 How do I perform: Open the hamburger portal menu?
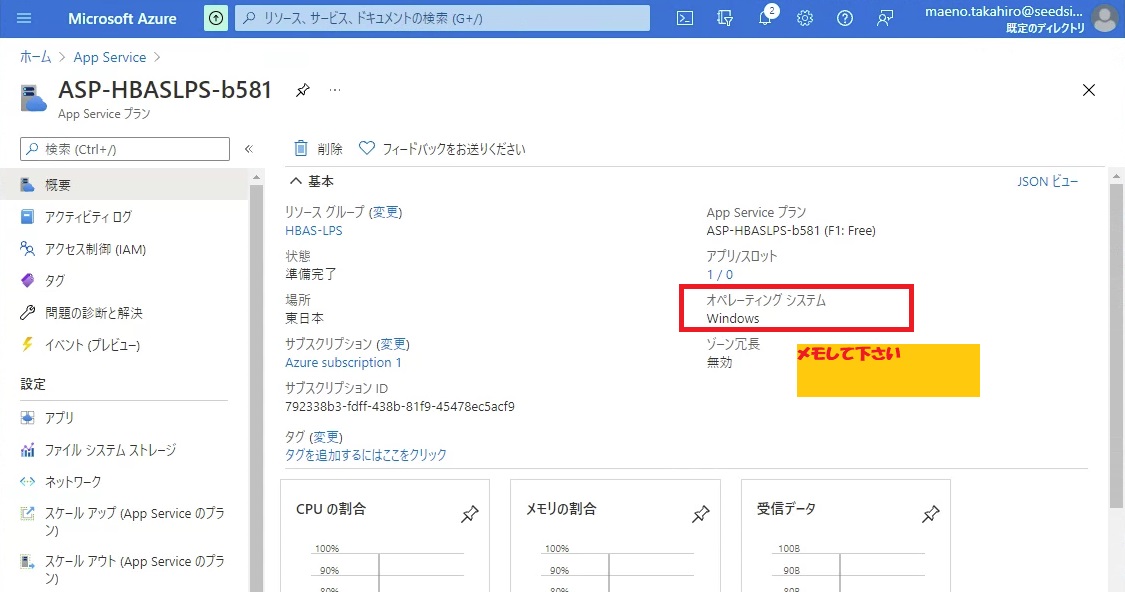tap(25, 18)
